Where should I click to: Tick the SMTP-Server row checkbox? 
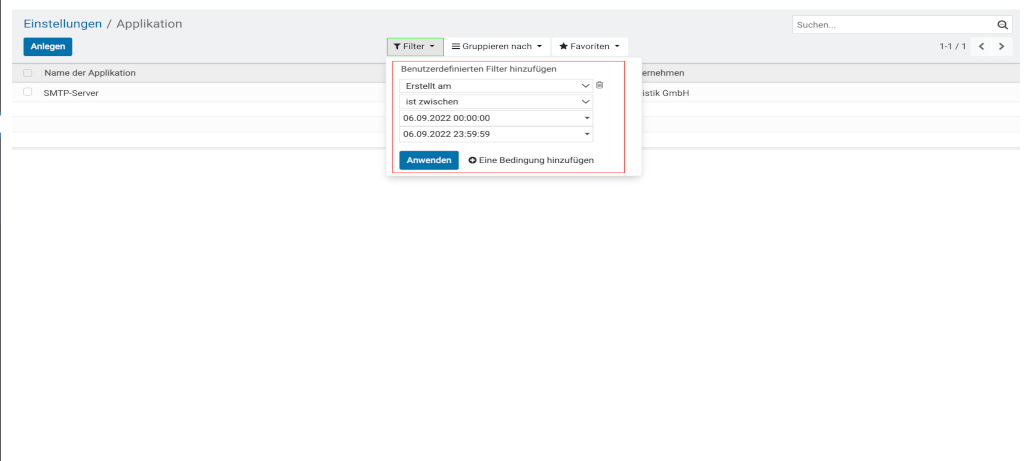click(28, 92)
